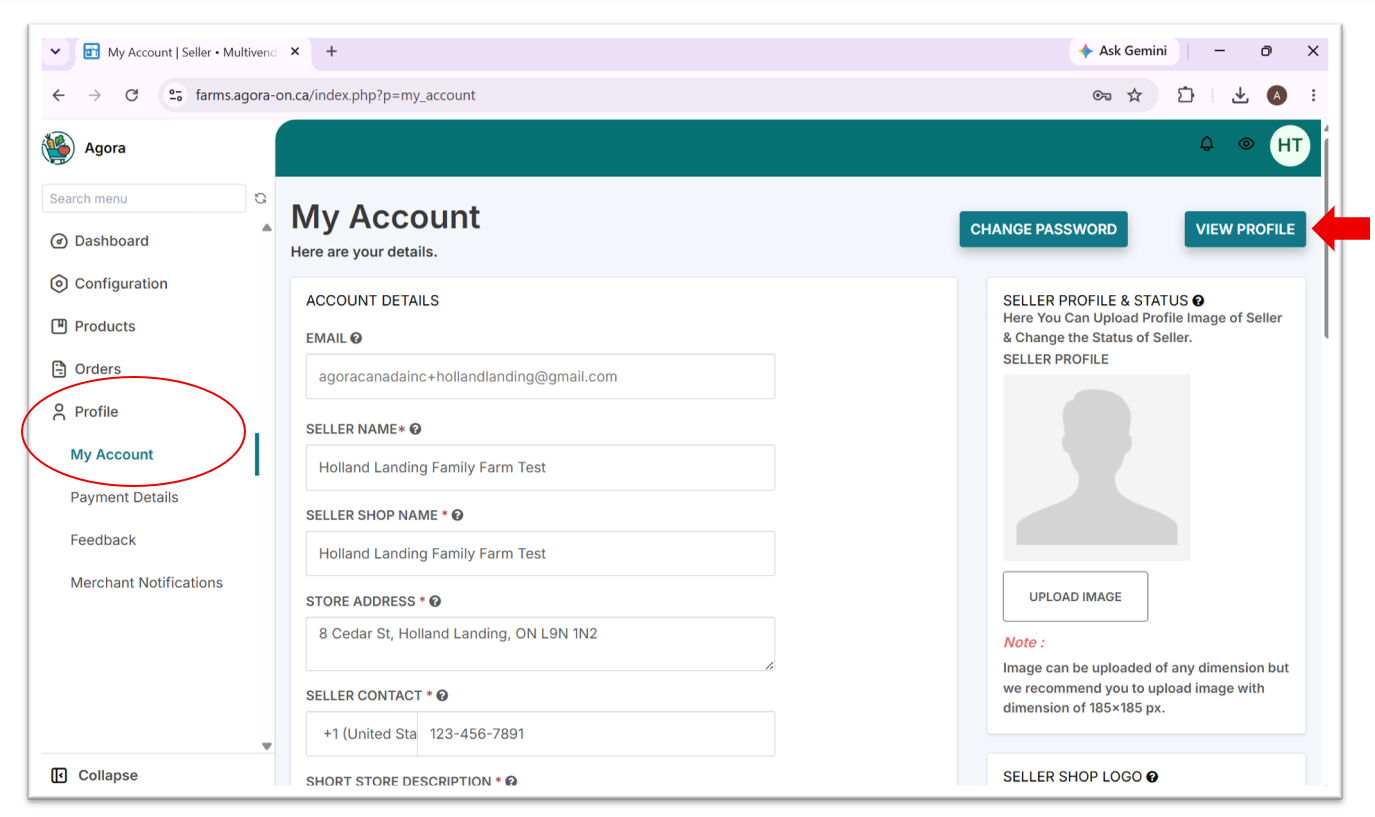Image resolution: width=1375 pixels, height=817 pixels.
Task: Open the browser extensions puzzle icon
Action: [1186, 95]
